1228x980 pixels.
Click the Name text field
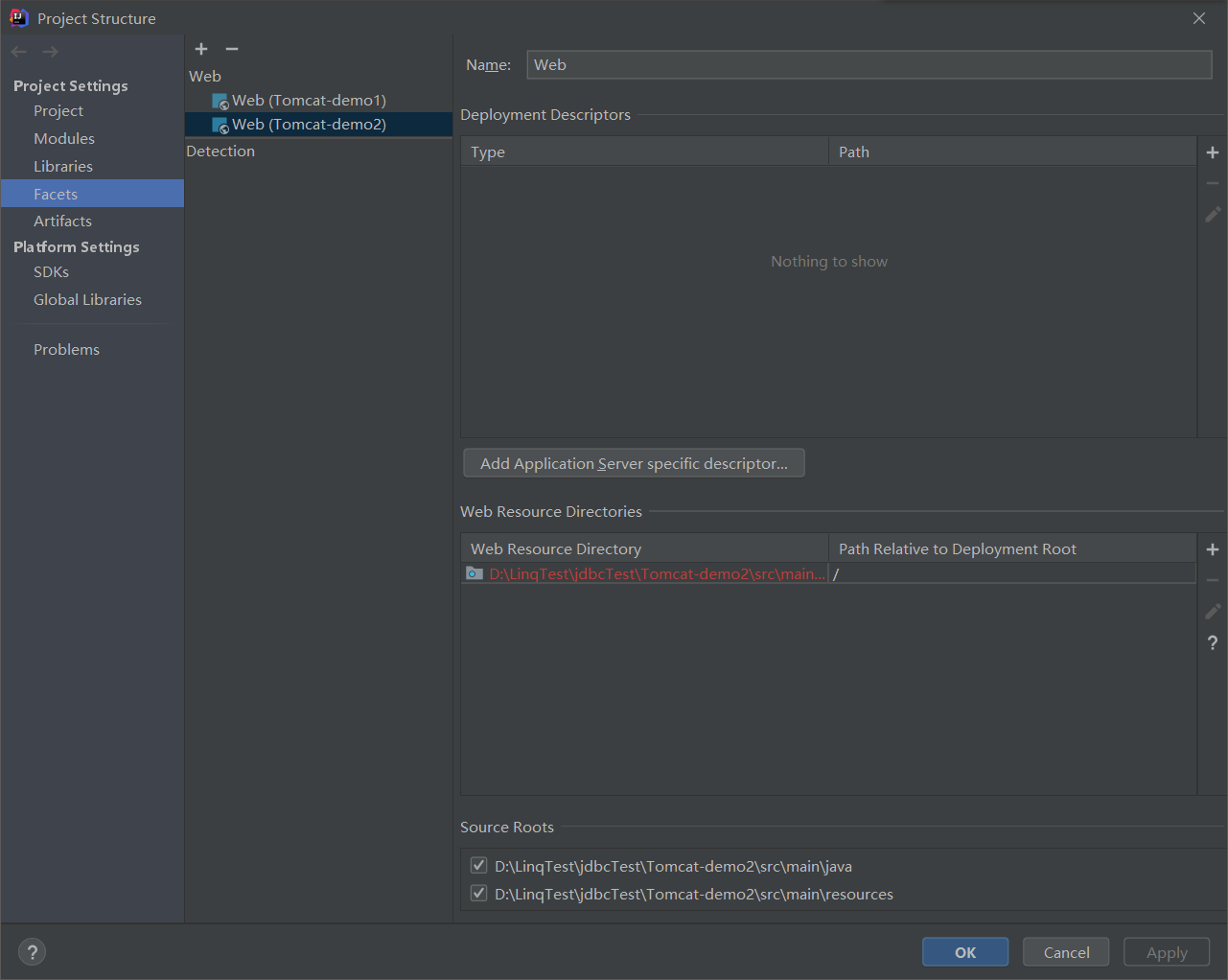point(869,65)
